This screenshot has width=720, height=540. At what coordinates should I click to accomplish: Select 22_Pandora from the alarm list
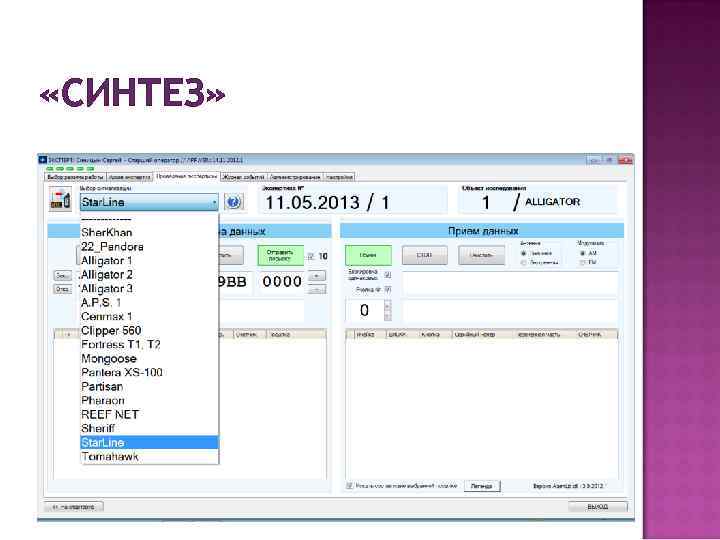pyautogui.click(x=149, y=247)
